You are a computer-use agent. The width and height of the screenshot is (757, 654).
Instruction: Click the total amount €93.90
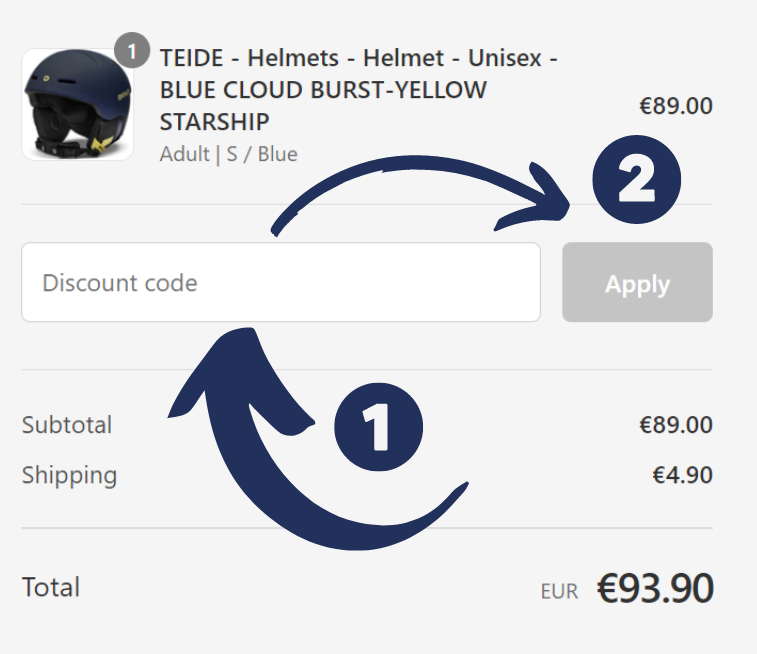click(655, 589)
